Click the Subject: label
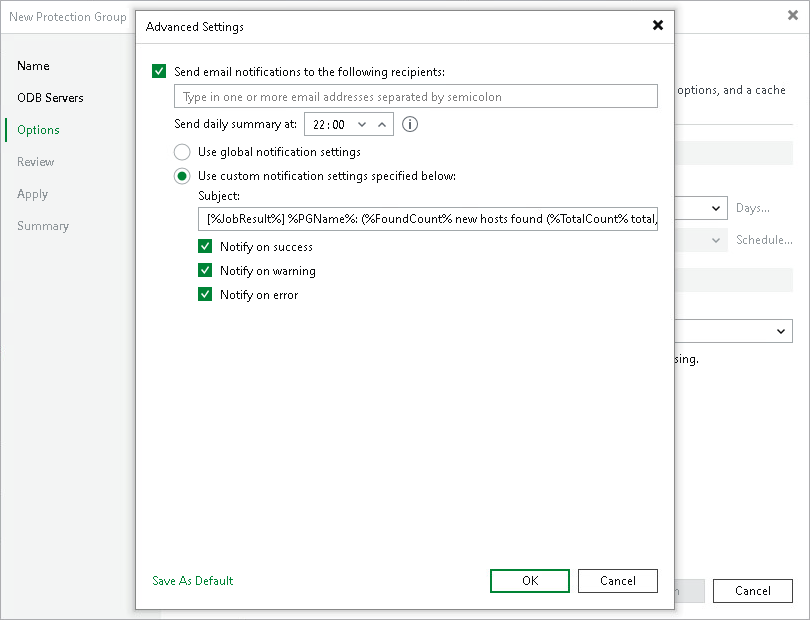 pyautogui.click(x=219, y=196)
